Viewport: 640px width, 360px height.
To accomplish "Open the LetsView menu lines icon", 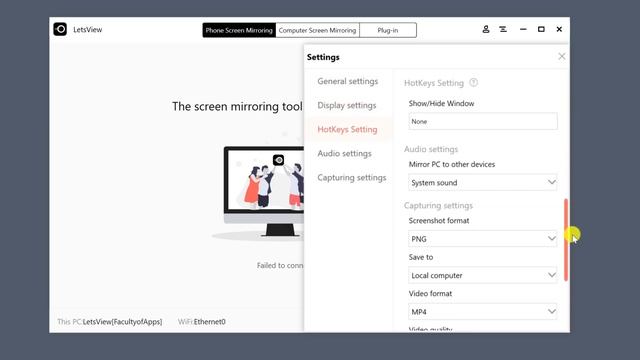I will point(503,29).
